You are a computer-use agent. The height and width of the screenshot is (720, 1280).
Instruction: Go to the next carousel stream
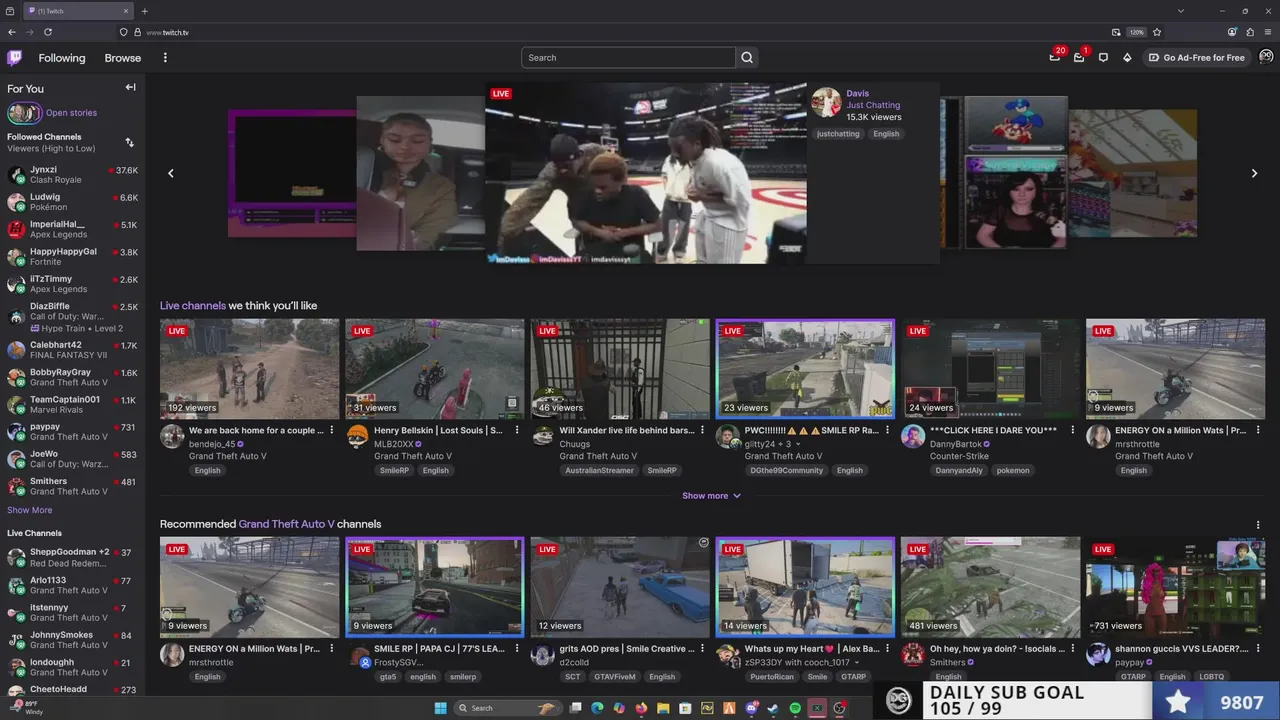click(x=1254, y=173)
